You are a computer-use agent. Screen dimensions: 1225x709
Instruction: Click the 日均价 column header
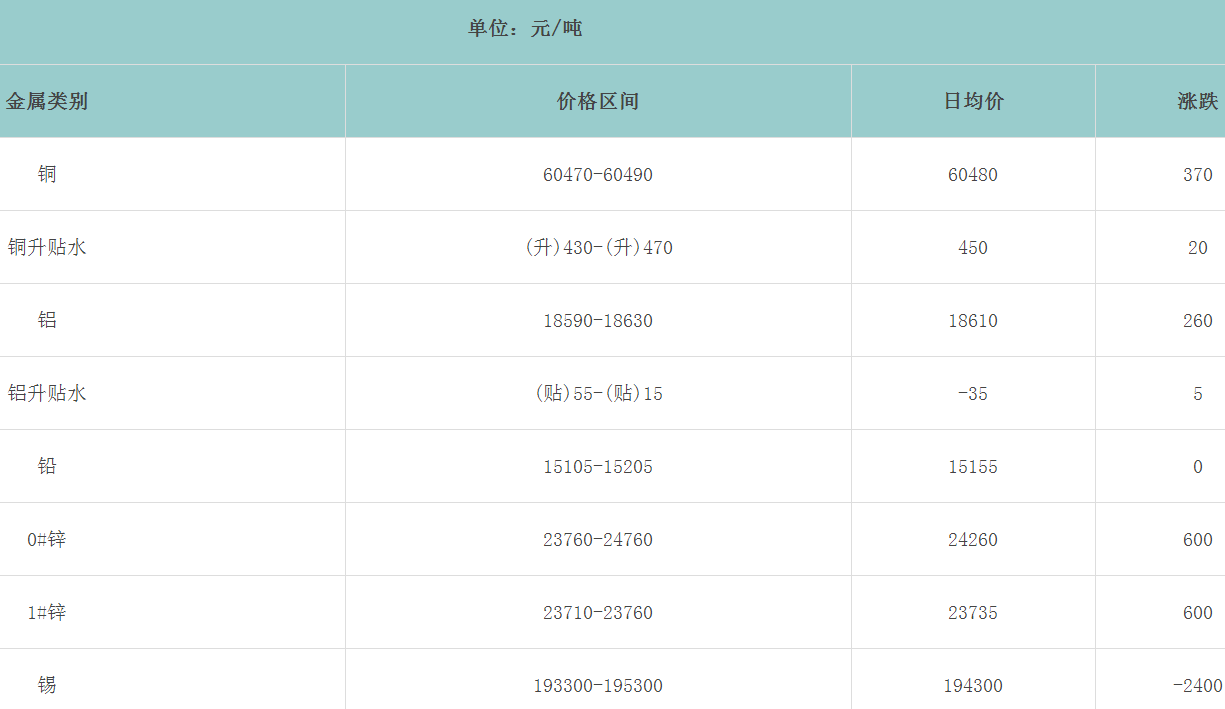973,101
